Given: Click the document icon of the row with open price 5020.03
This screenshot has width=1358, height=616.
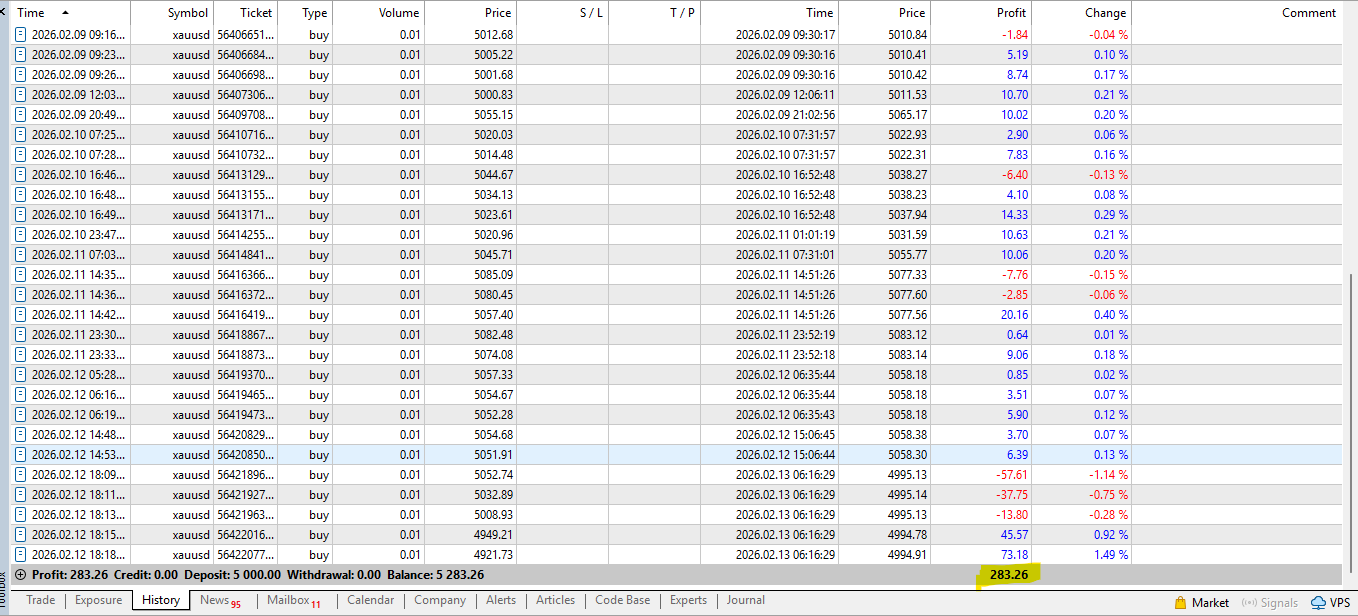Looking at the screenshot, I should 21,134.
